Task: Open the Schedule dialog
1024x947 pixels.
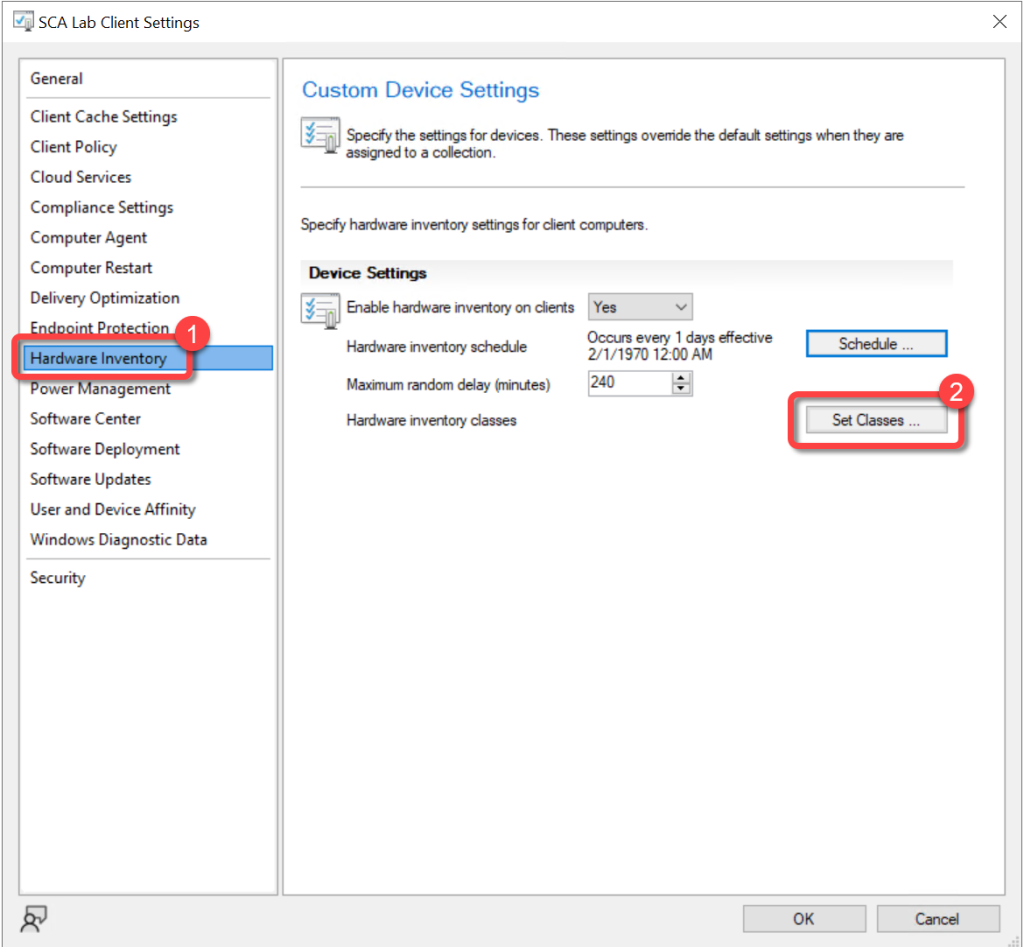Action: 876,344
